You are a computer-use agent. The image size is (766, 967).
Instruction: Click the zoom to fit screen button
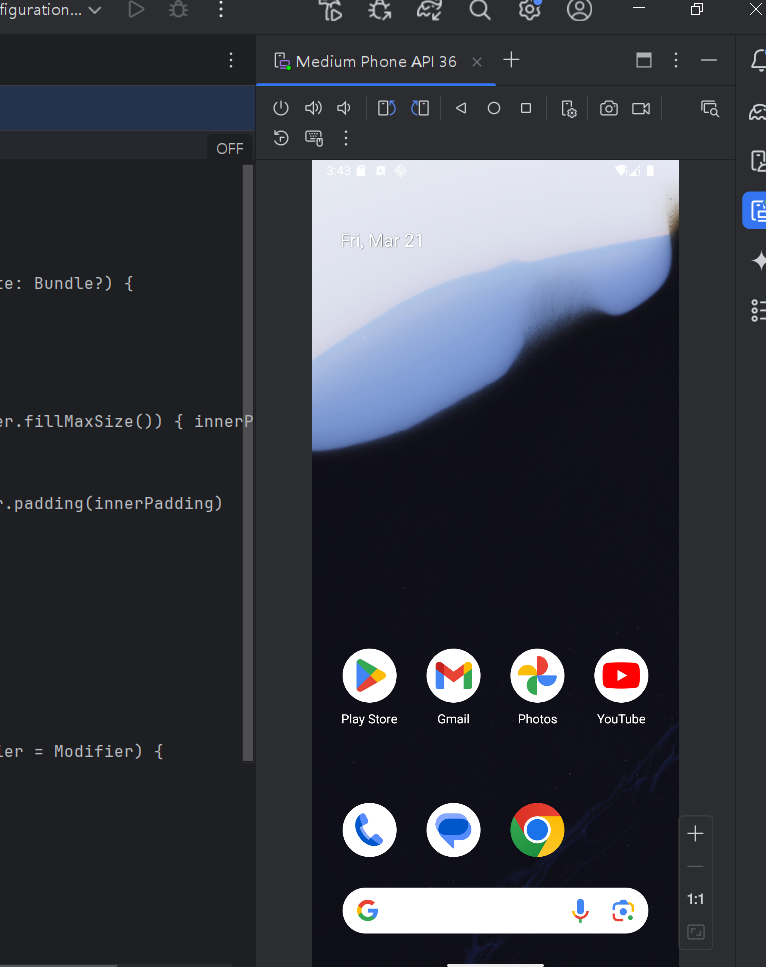(x=696, y=932)
